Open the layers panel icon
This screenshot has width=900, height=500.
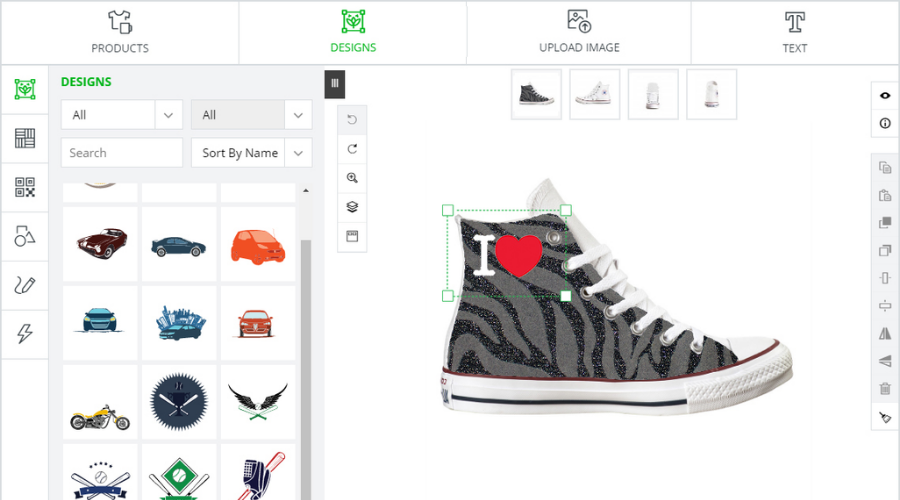click(x=352, y=207)
